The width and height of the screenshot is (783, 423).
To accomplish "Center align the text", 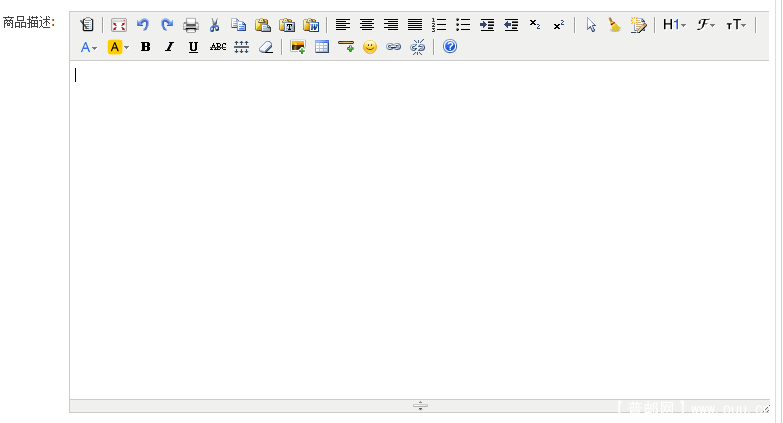I will [367, 25].
